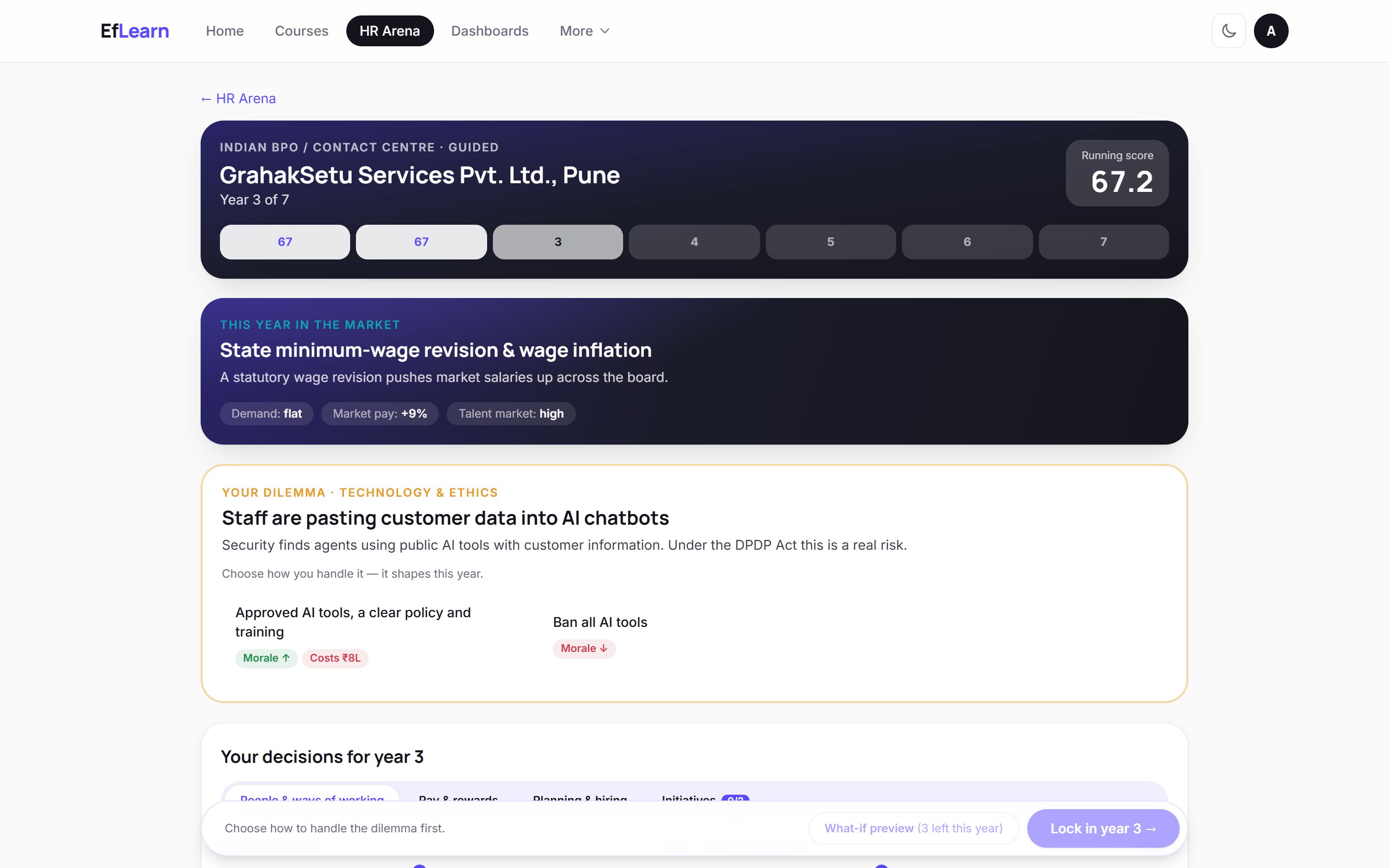Select the HR Arena nav pill
The height and width of the screenshot is (868, 1389).
coord(390,31)
